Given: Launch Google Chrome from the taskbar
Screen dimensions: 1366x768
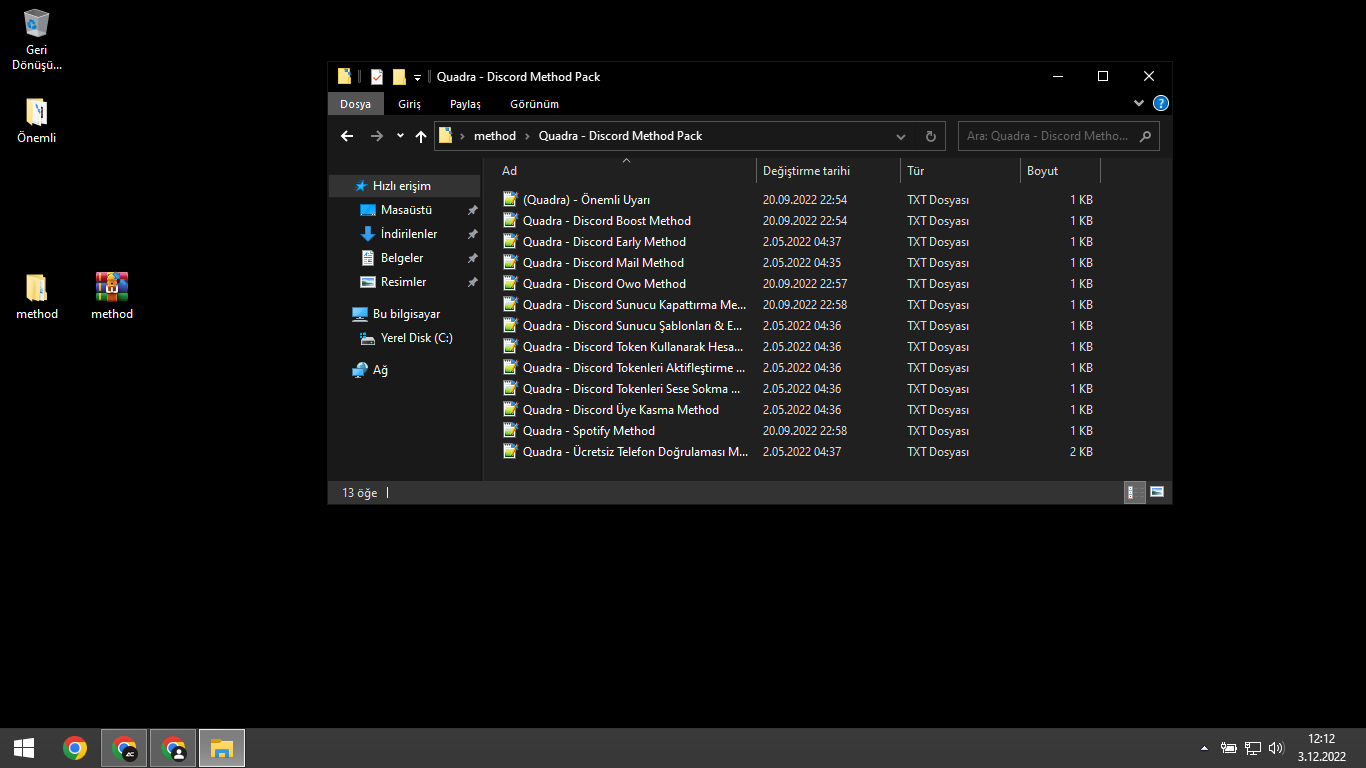Looking at the screenshot, I should pos(74,748).
